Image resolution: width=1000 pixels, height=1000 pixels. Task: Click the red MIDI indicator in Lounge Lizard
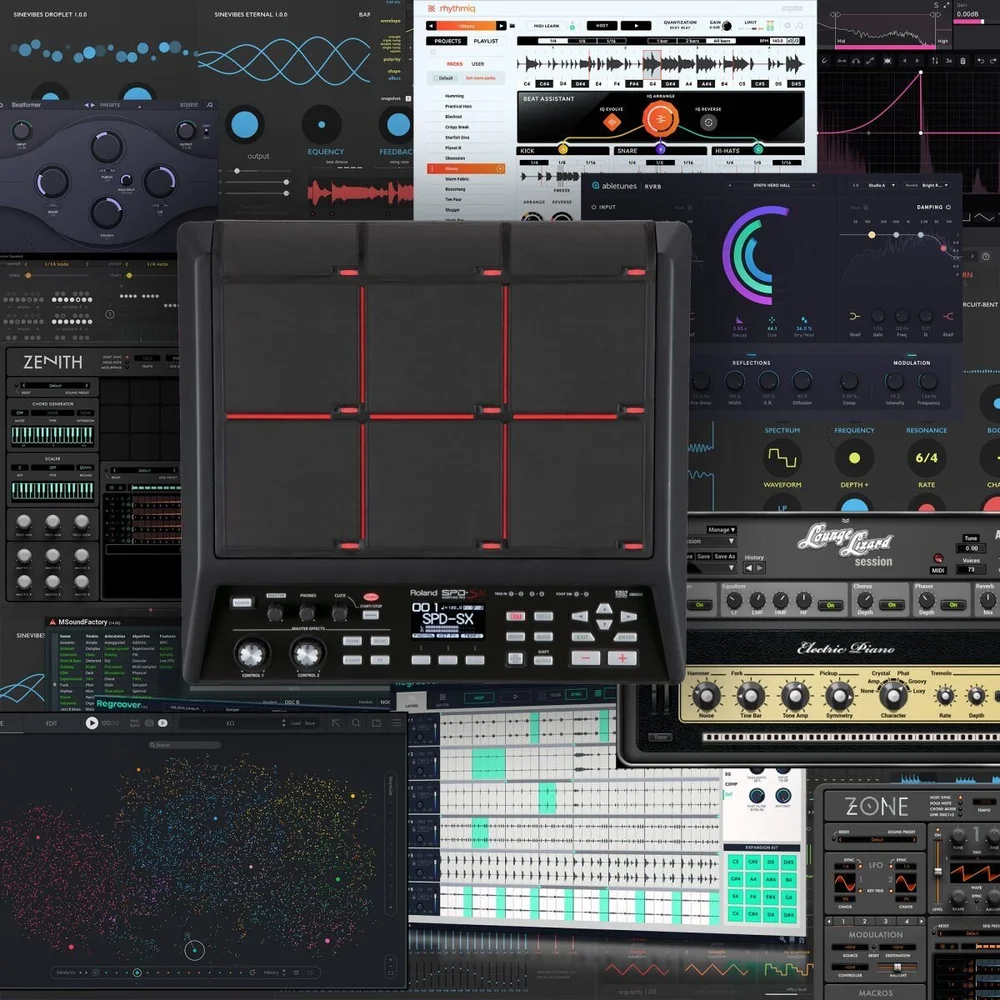(938, 558)
